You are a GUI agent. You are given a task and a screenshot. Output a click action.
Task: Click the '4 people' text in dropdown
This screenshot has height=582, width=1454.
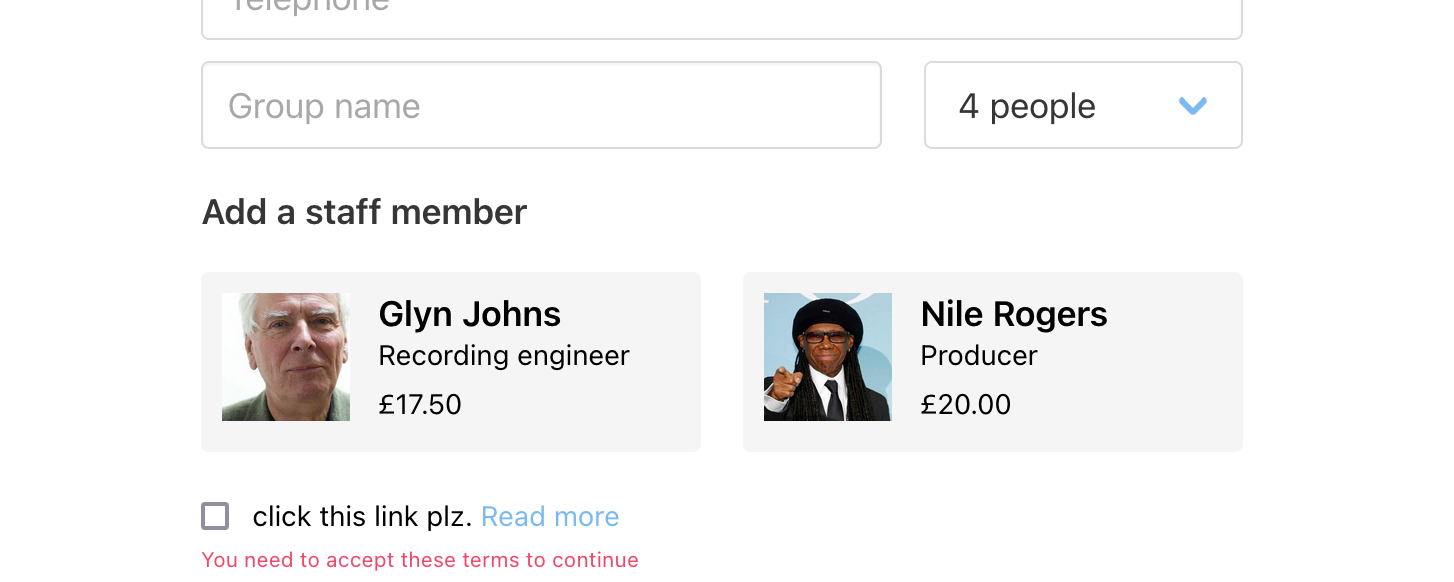pyautogui.click(x=1027, y=106)
